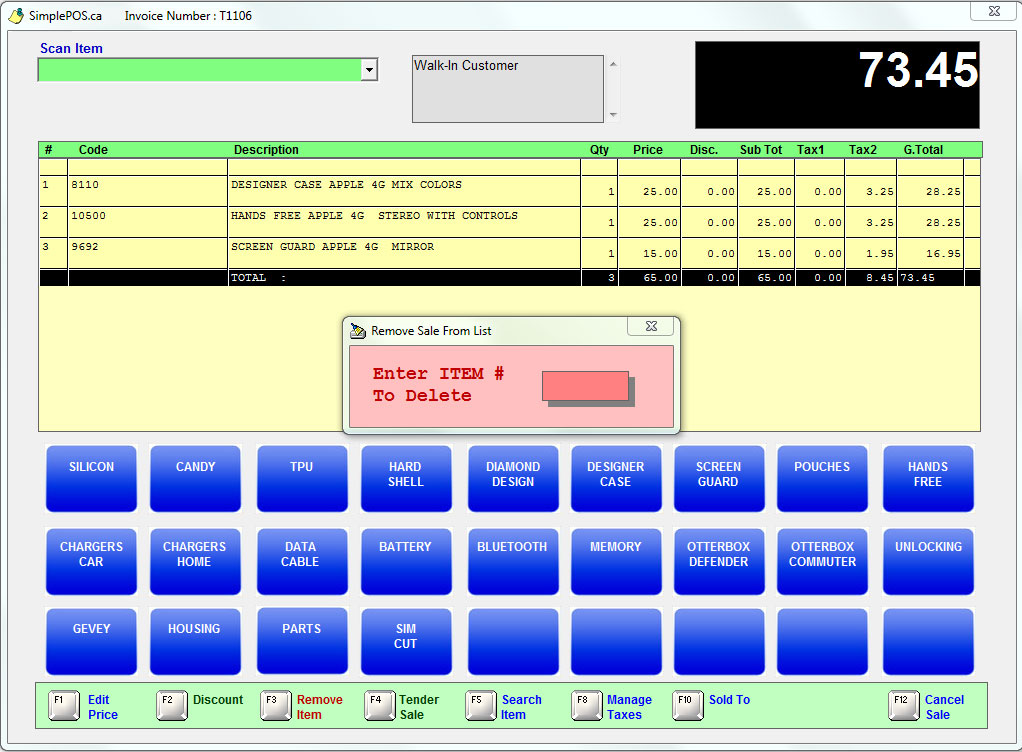
Task: Select the HANDS FREE category button
Action: click(x=928, y=478)
